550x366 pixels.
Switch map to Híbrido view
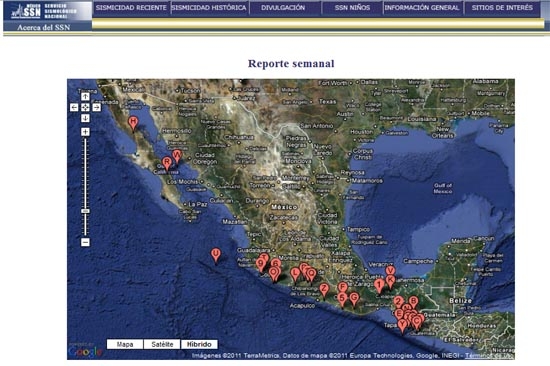[x=199, y=344]
